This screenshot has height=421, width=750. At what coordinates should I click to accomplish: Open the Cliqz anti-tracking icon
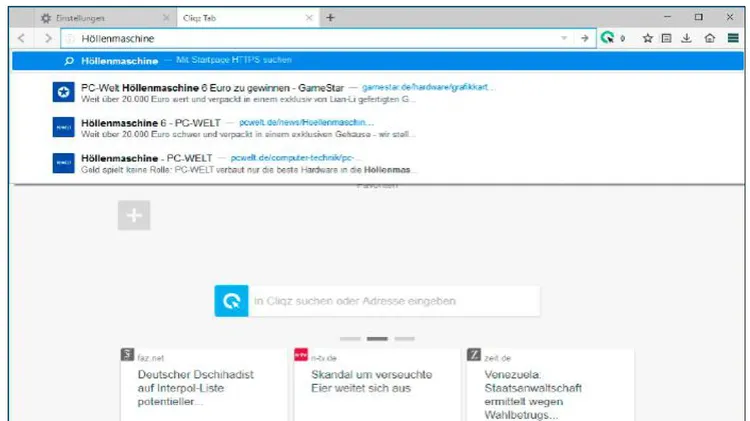pyautogui.click(x=607, y=38)
